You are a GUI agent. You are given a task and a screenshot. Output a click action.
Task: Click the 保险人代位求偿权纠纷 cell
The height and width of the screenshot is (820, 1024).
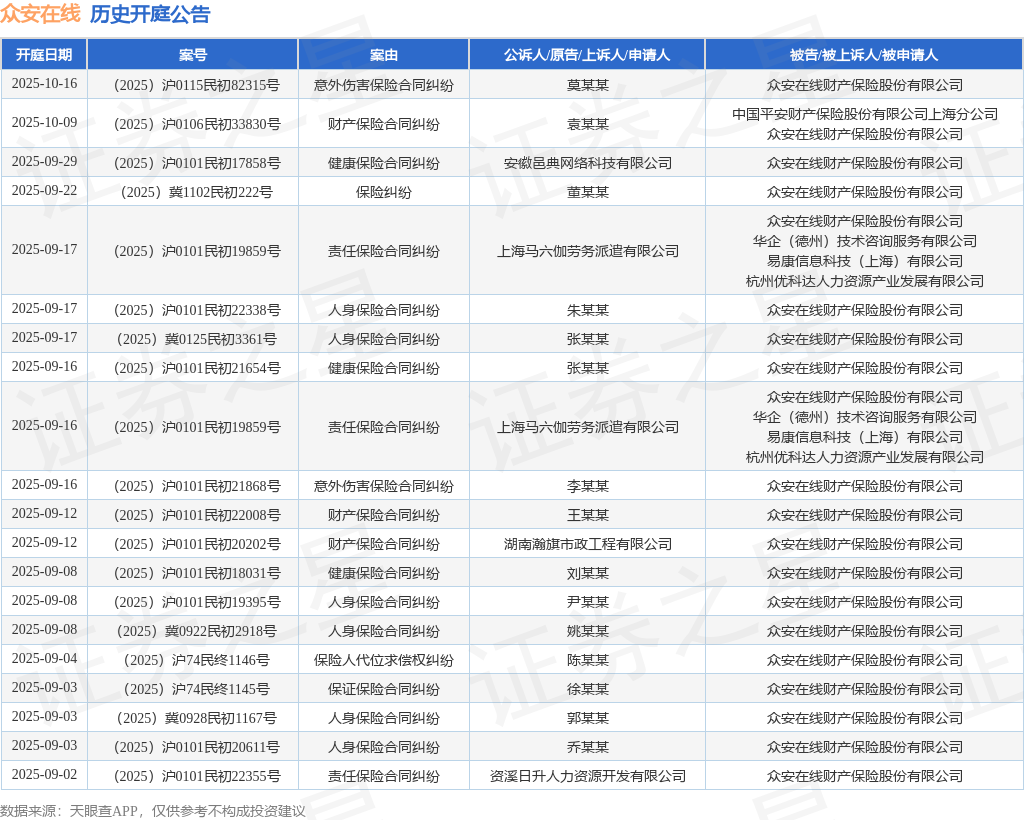point(383,660)
